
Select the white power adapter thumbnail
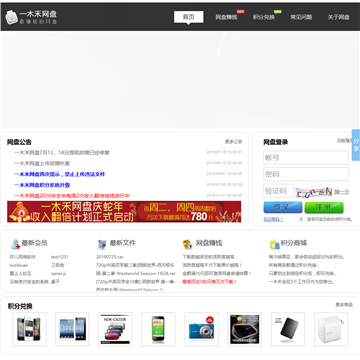331,329
